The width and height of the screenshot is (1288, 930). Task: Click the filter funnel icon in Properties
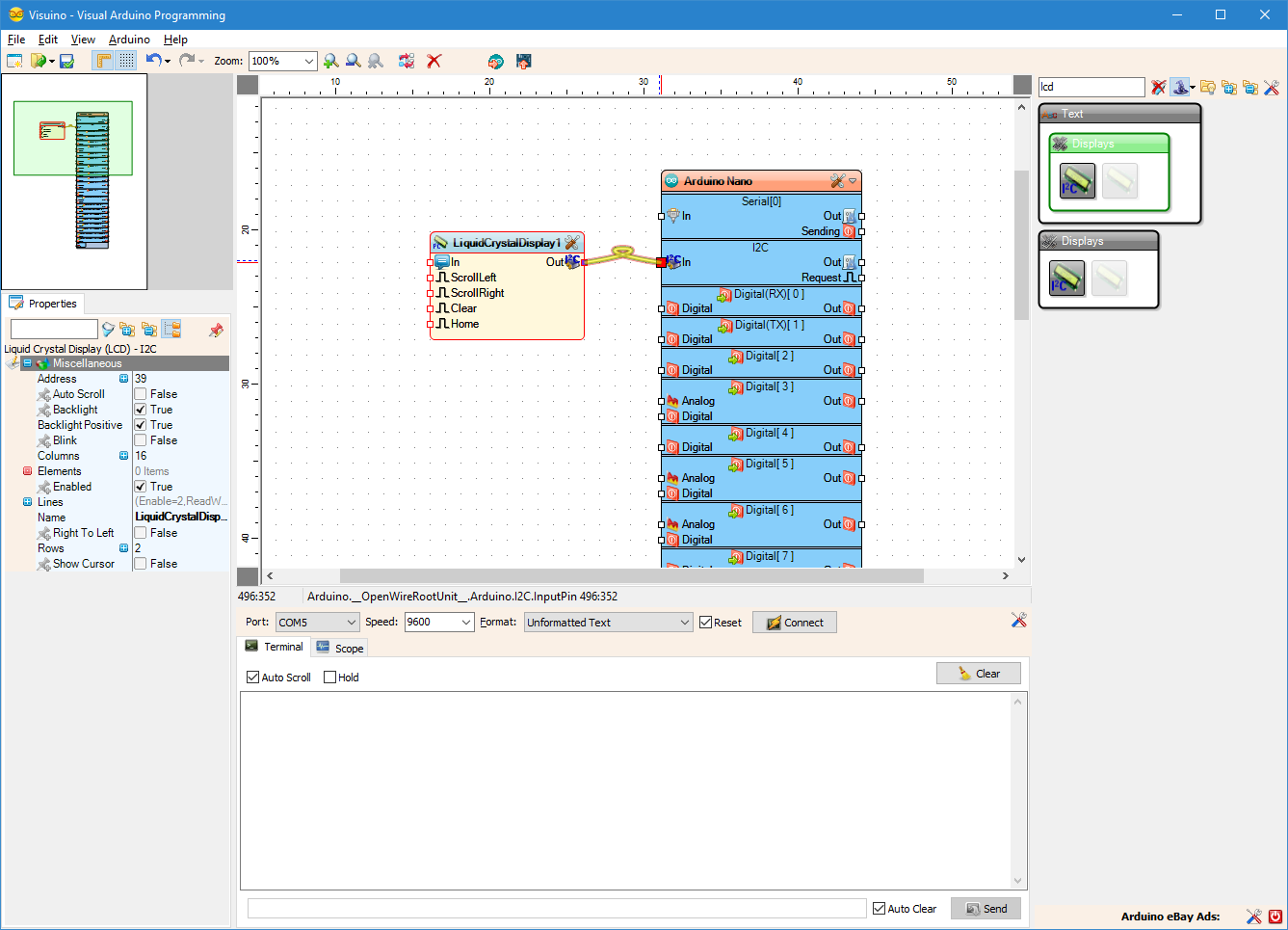click(108, 330)
